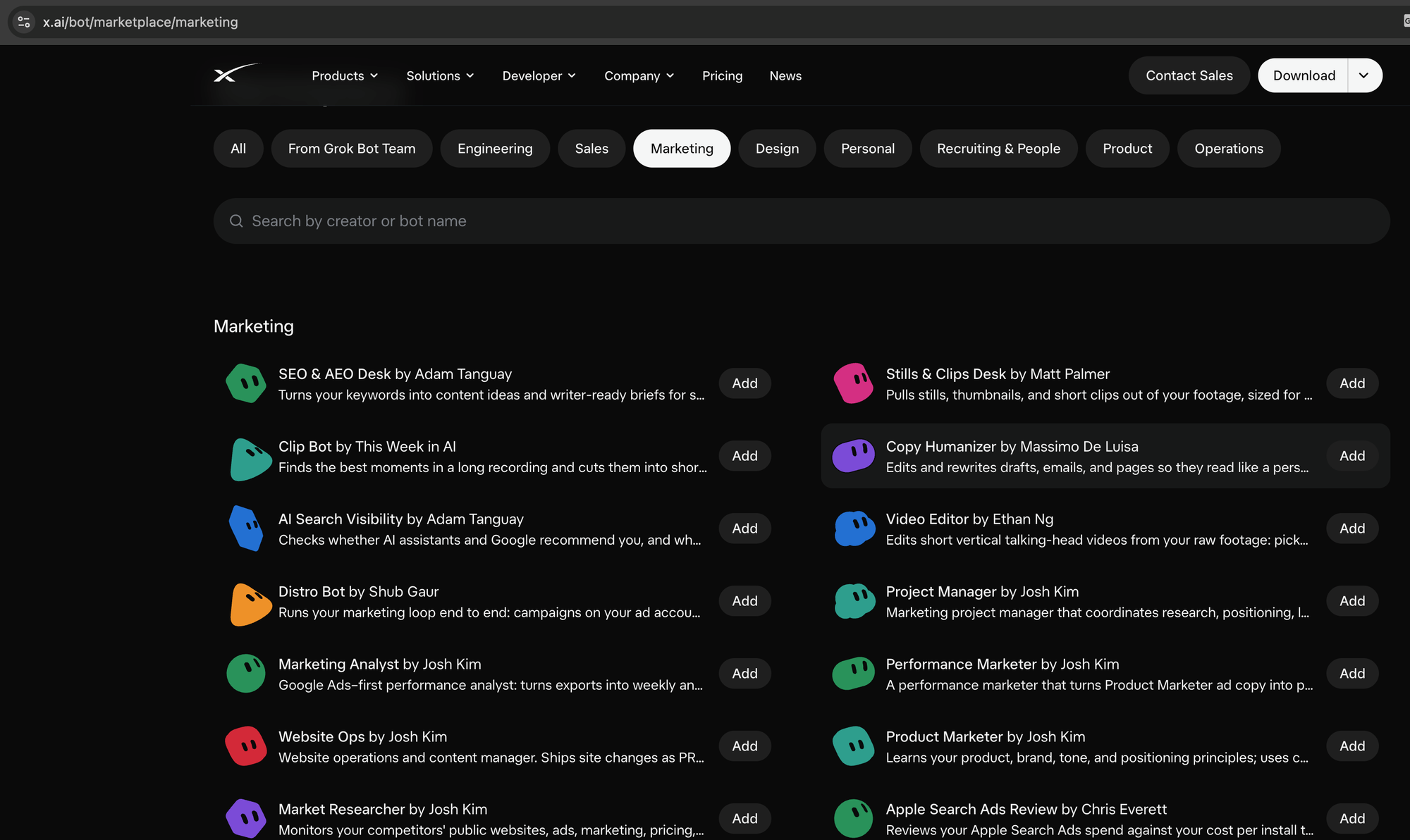The image size is (1410, 840).
Task: Click the blue Video Editor bot avatar
Action: click(854, 529)
